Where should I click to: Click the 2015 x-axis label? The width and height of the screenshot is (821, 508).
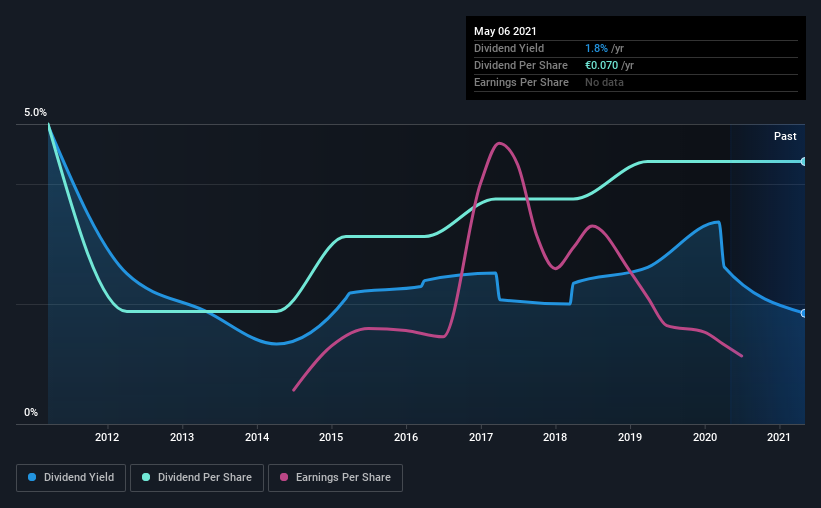coord(331,437)
